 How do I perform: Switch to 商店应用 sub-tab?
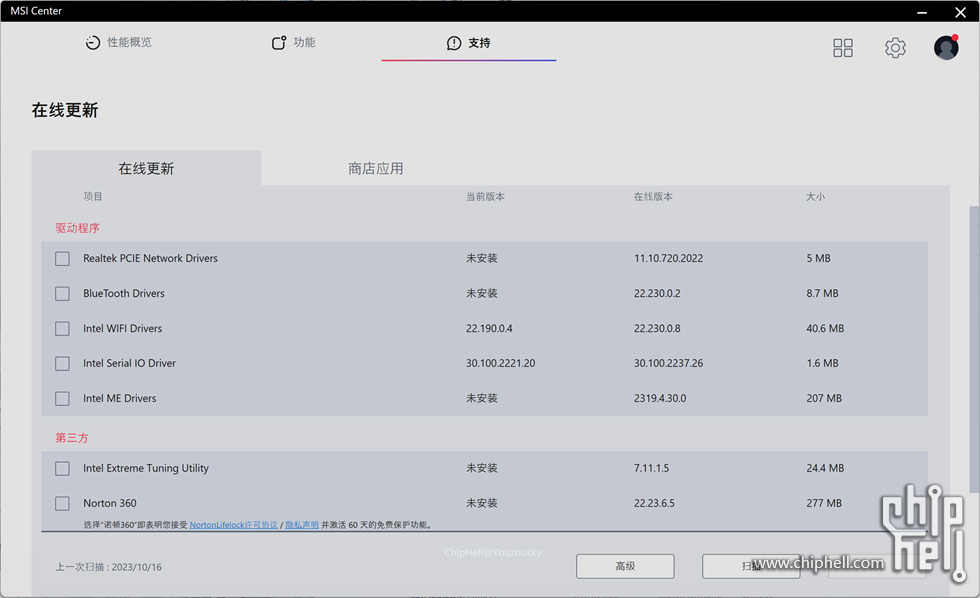[376, 168]
